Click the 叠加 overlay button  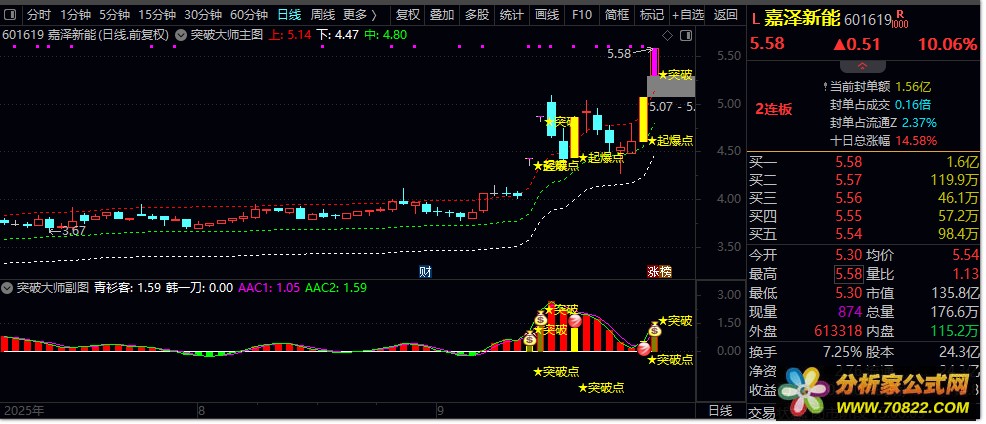point(442,14)
